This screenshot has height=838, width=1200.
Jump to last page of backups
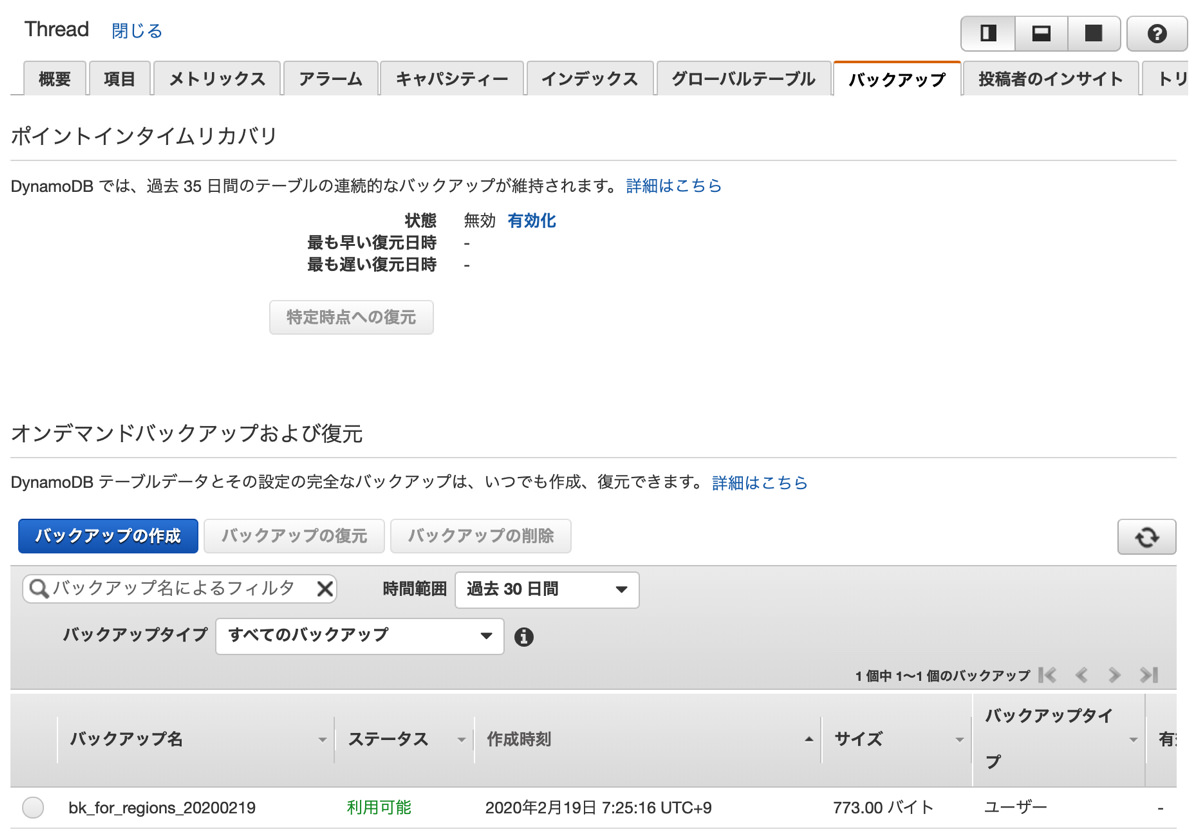[1148, 675]
